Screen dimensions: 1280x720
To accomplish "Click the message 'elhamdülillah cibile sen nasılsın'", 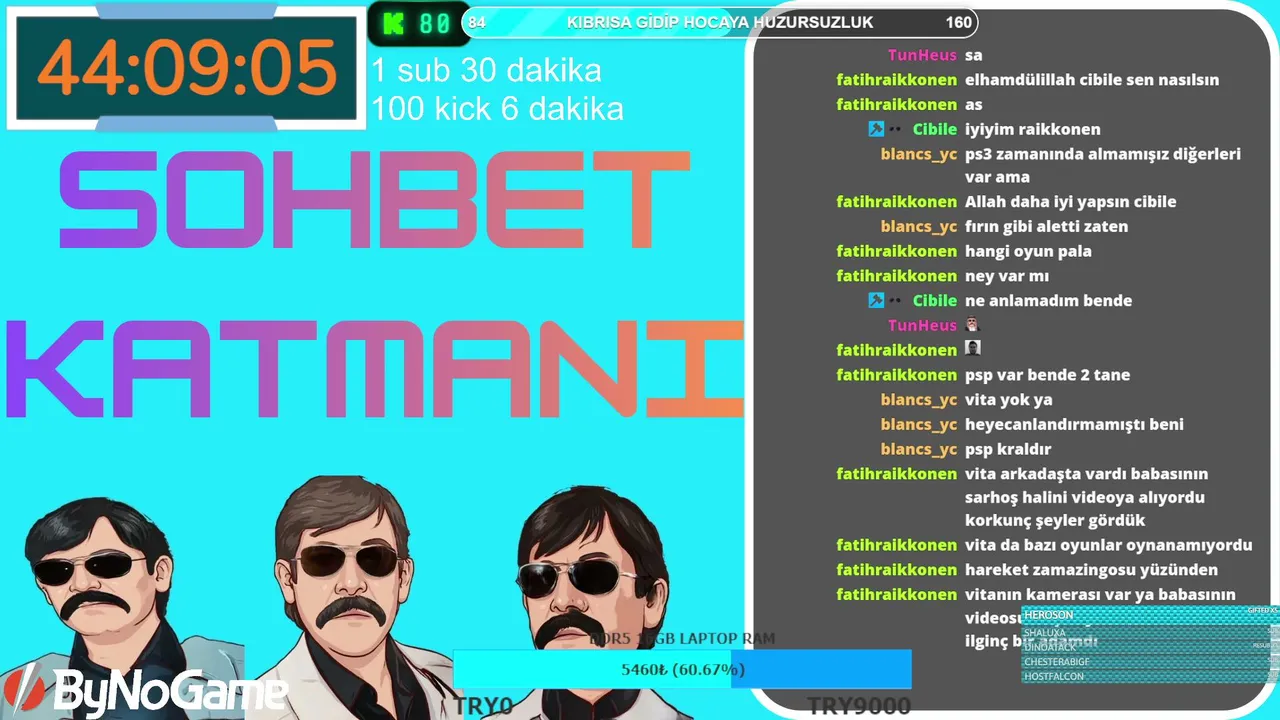I will (1092, 80).
